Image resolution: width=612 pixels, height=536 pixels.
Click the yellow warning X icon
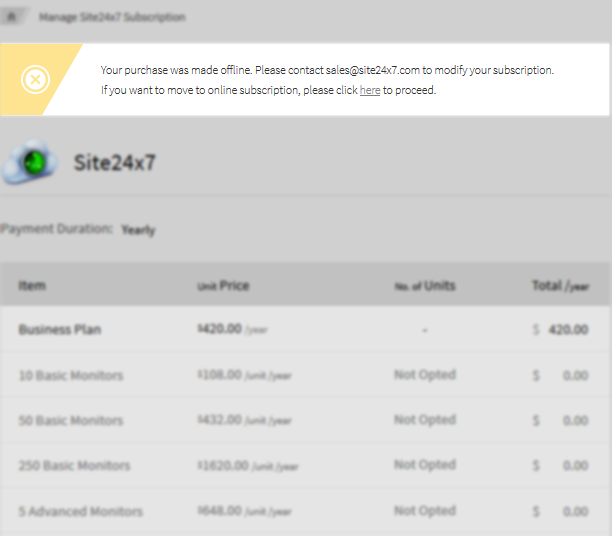tap(35, 79)
